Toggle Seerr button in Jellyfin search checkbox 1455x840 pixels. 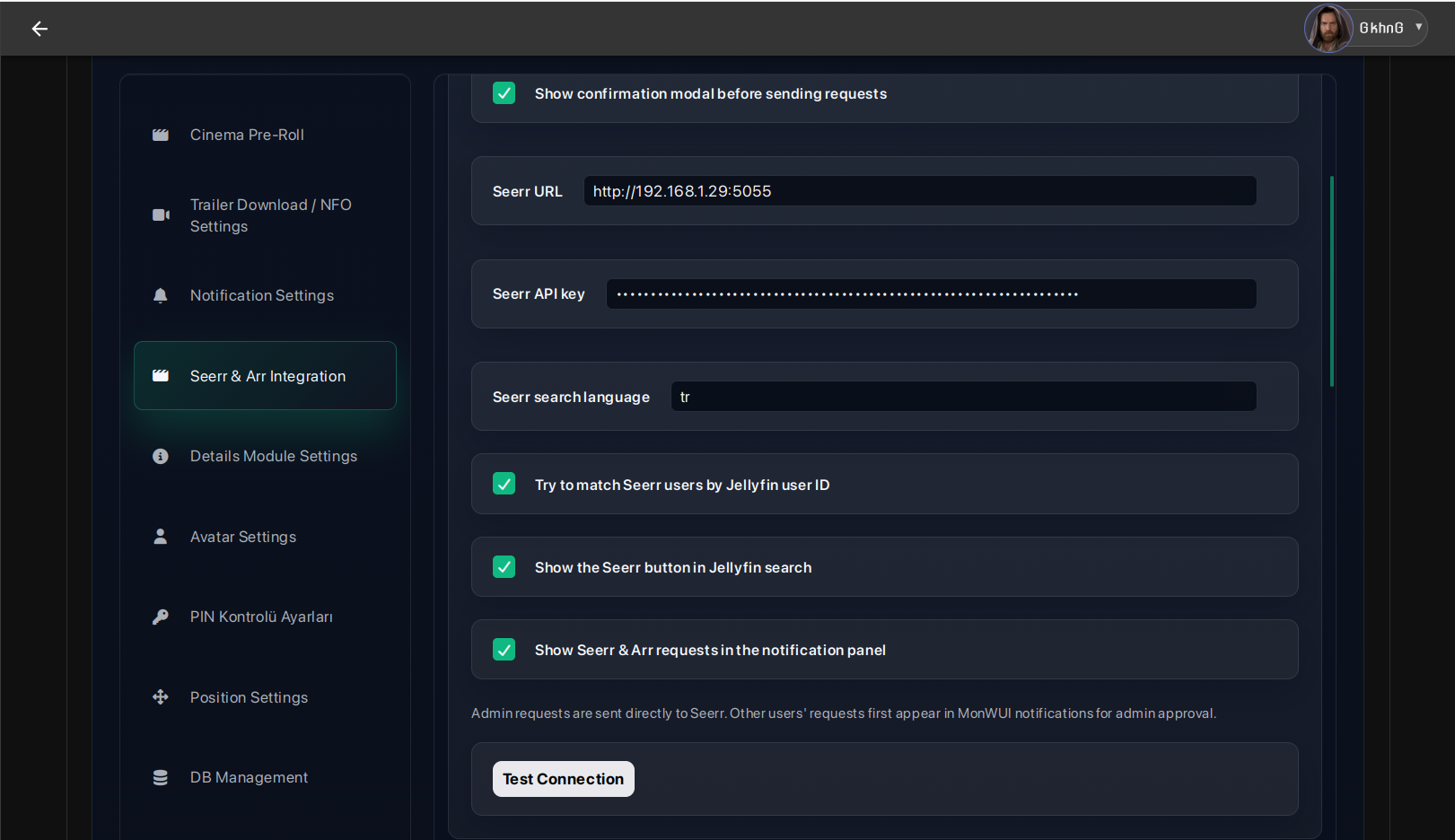(504, 567)
